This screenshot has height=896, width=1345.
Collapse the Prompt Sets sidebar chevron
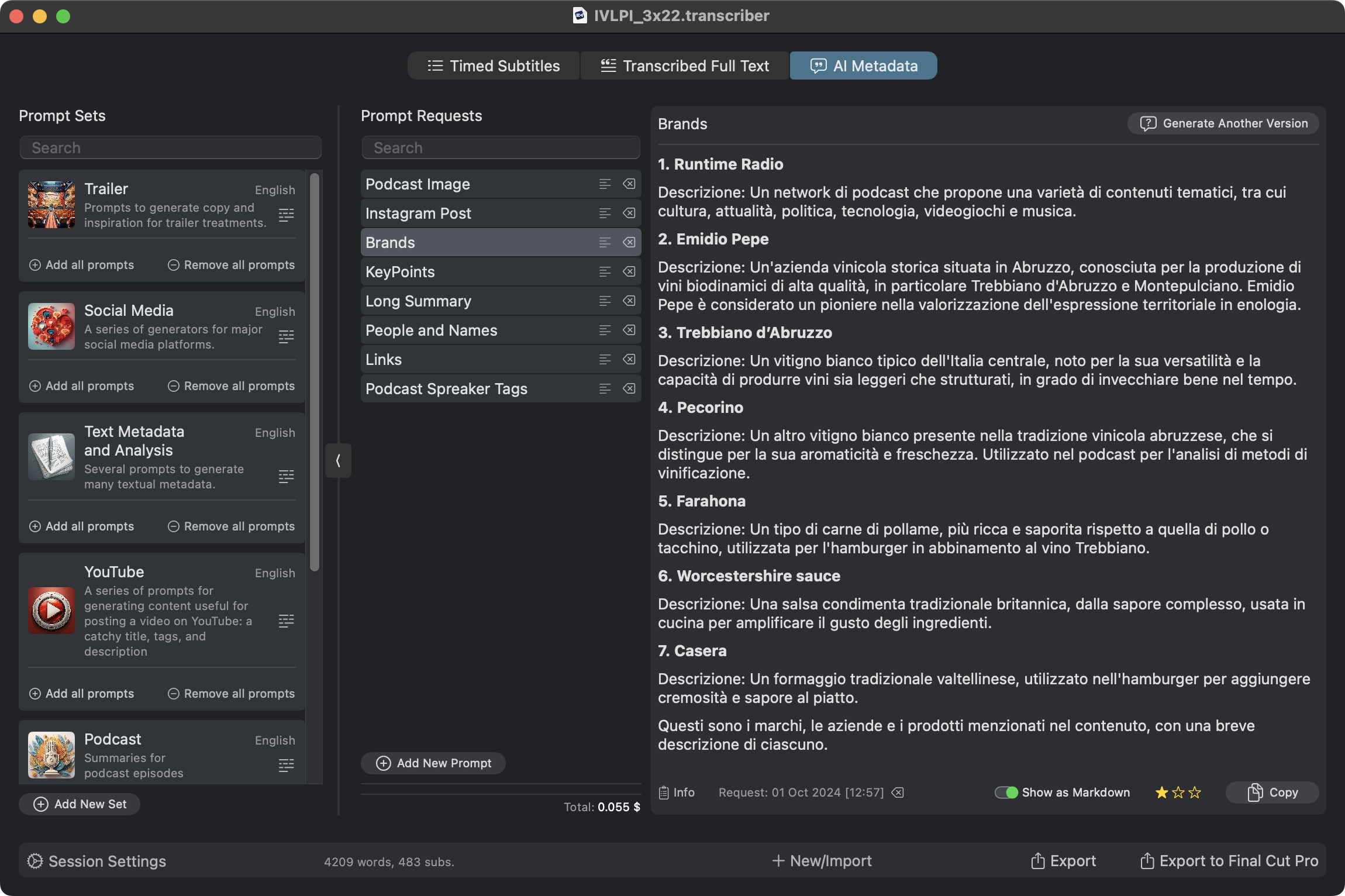tap(338, 461)
